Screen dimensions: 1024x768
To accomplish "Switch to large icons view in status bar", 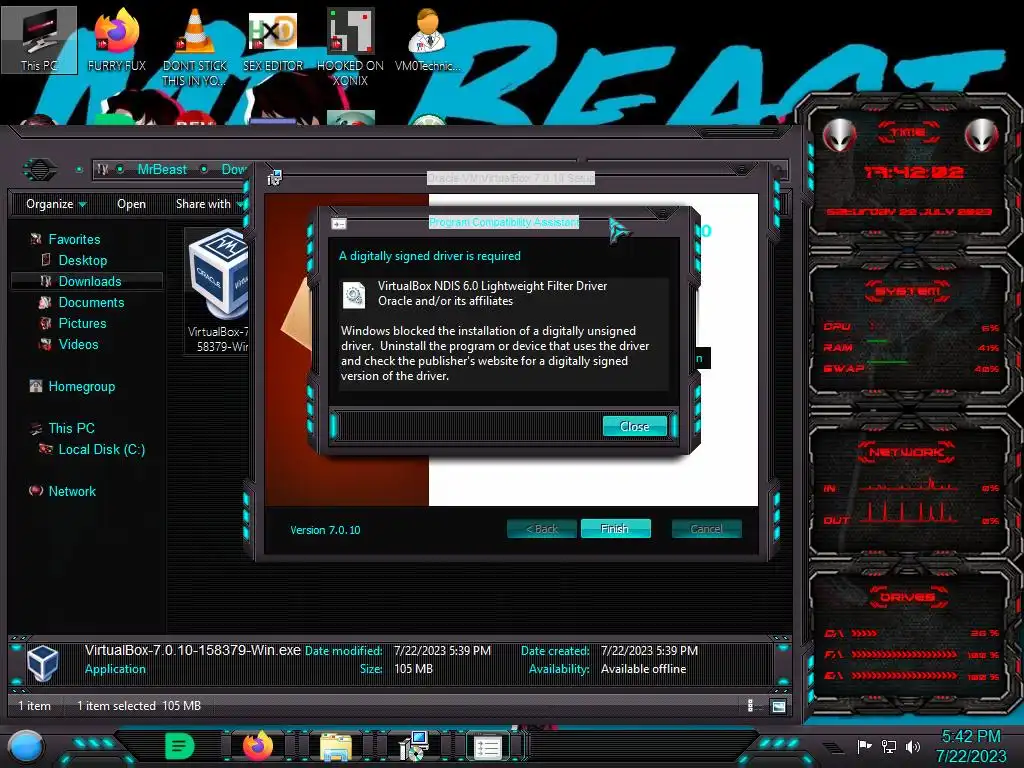I will point(778,706).
